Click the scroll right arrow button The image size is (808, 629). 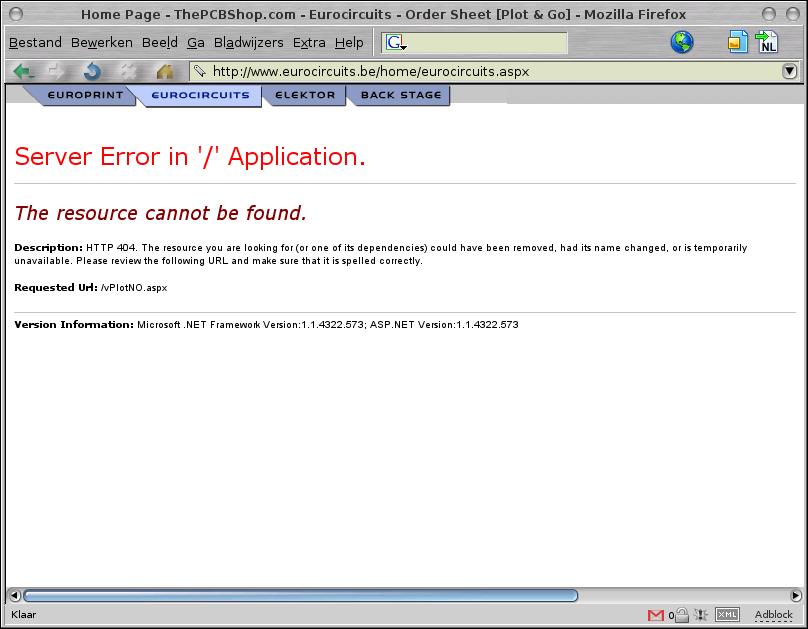coord(796,596)
